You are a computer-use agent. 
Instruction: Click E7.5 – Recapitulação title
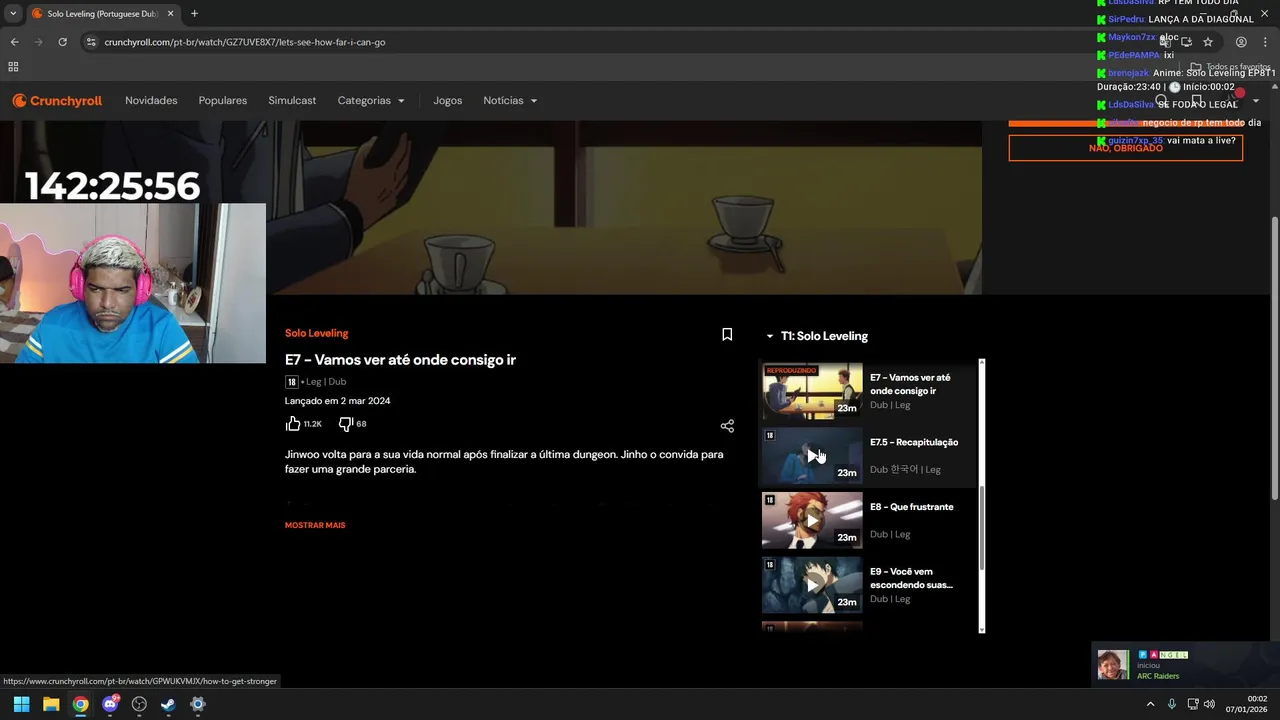(x=914, y=442)
